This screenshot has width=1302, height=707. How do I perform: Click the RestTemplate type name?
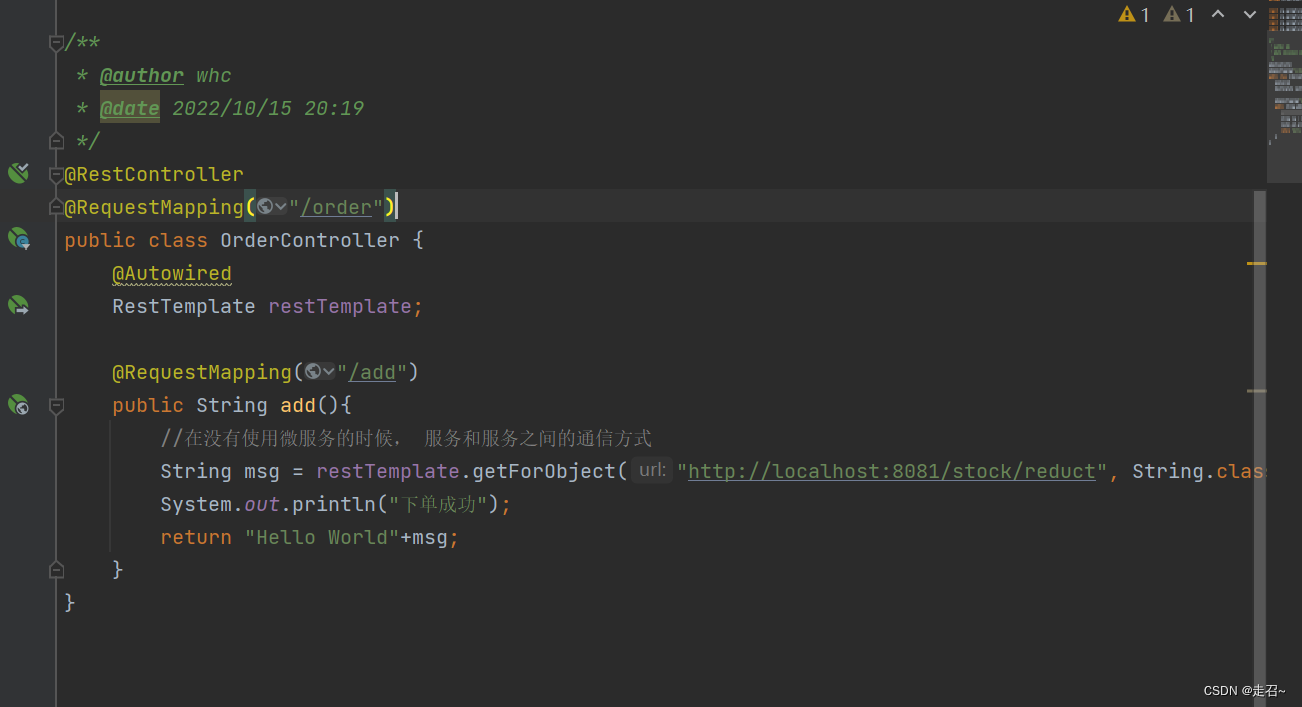(184, 306)
